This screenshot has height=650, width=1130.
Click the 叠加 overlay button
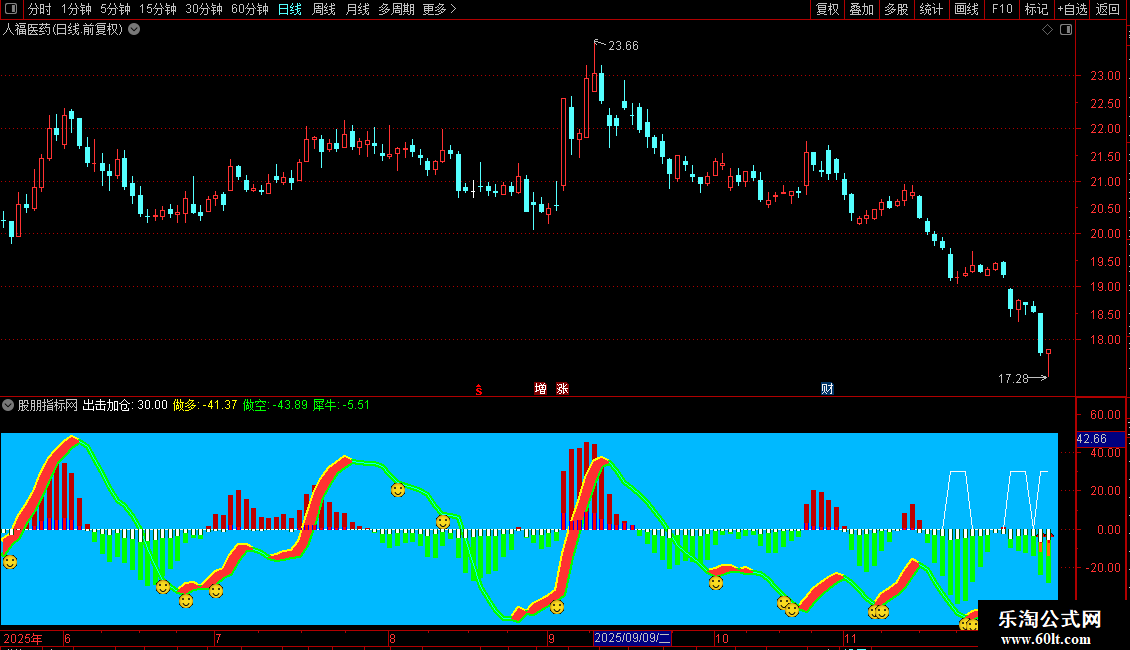(x=861, y=9)
